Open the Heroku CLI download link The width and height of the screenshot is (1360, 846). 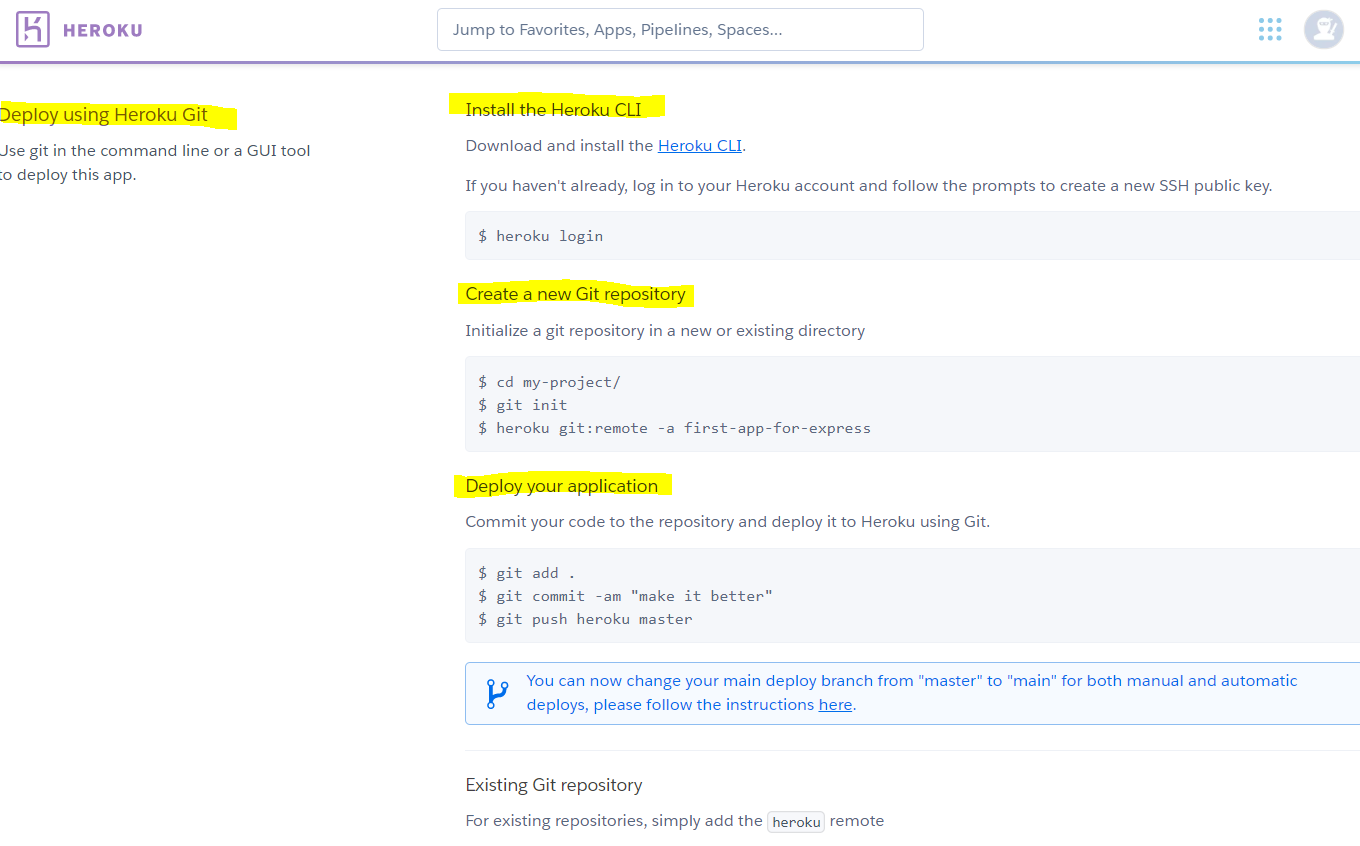(x=700, y=145)
